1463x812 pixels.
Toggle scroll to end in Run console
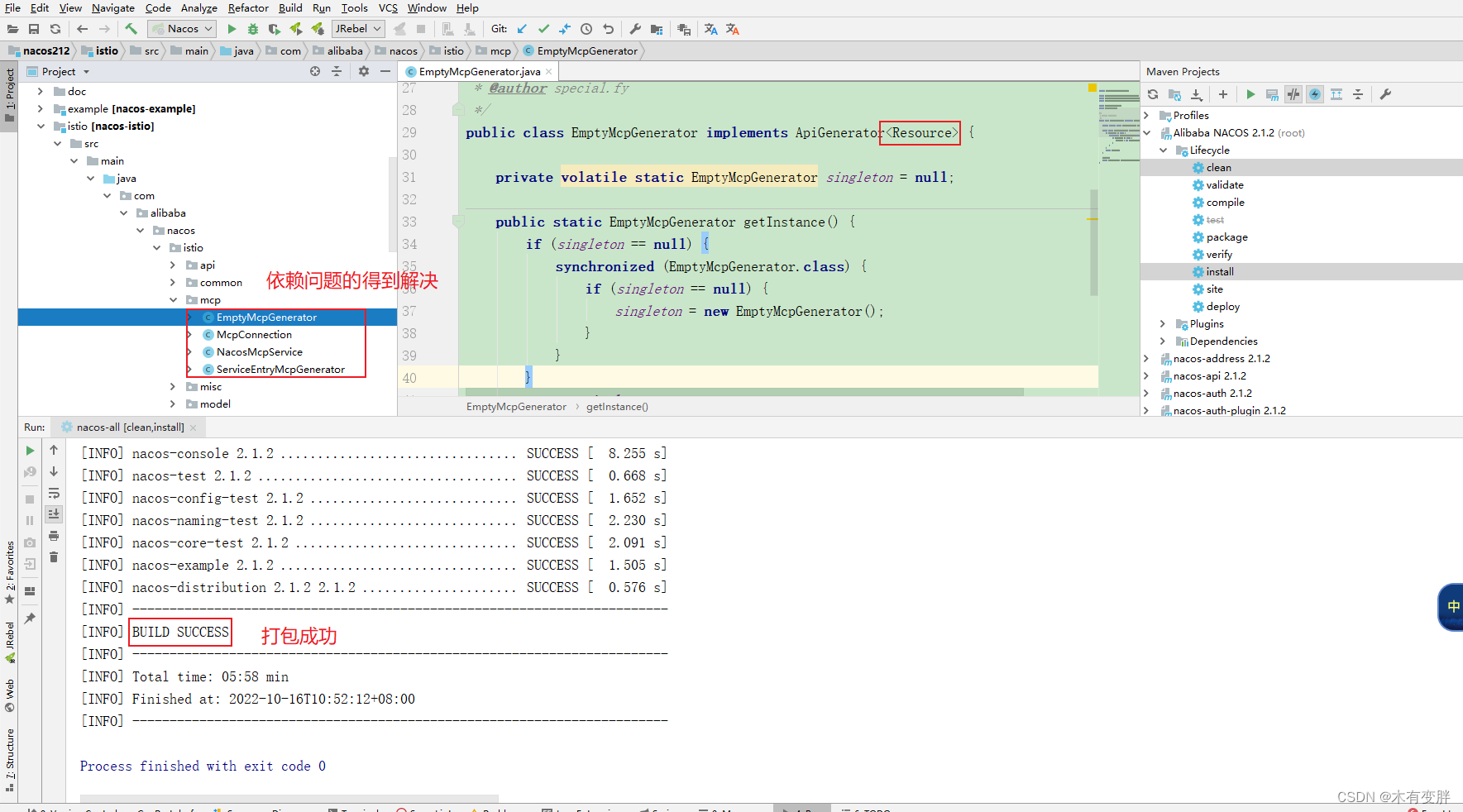tap(54, 514)
